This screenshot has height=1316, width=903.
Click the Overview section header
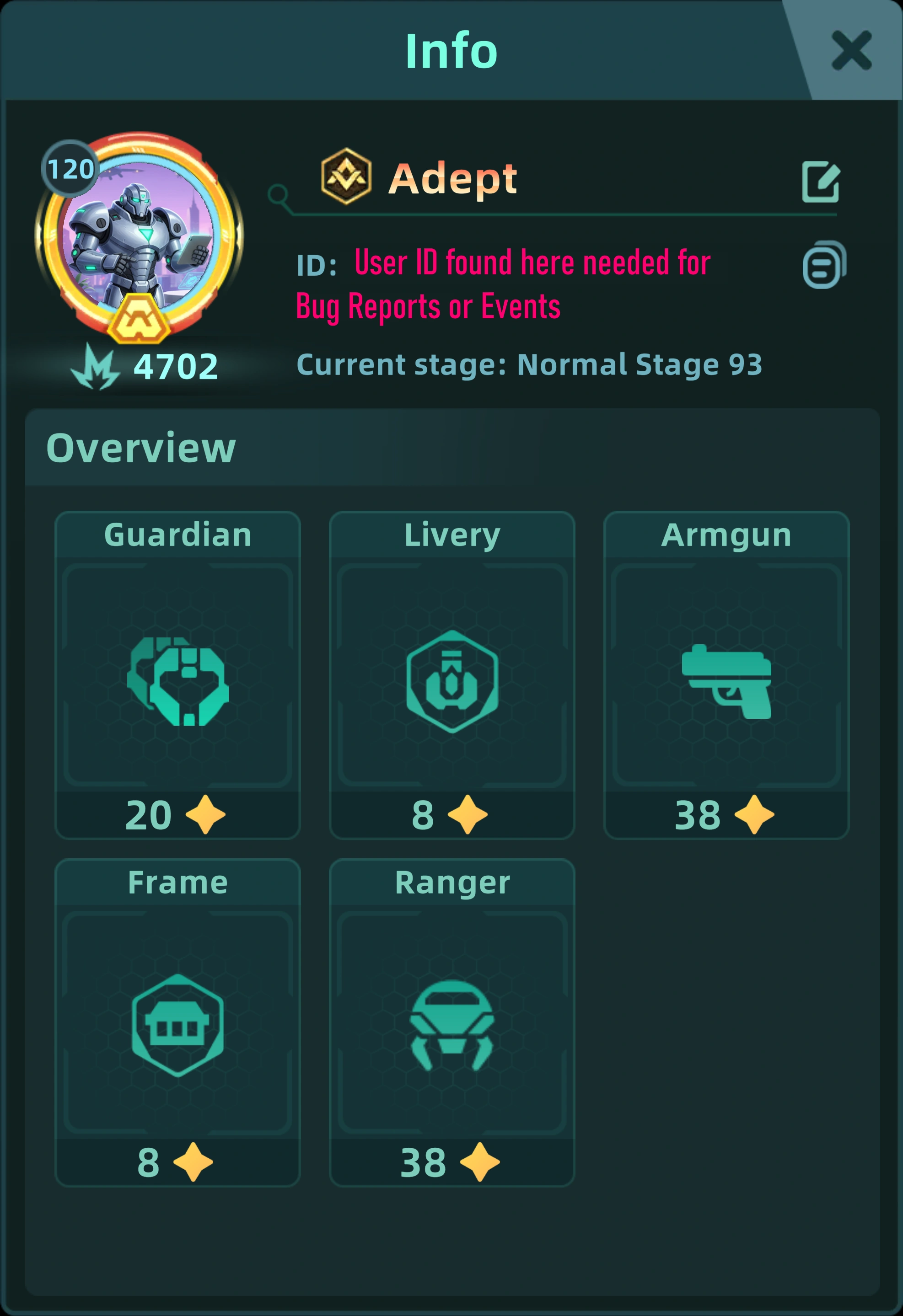141,447
